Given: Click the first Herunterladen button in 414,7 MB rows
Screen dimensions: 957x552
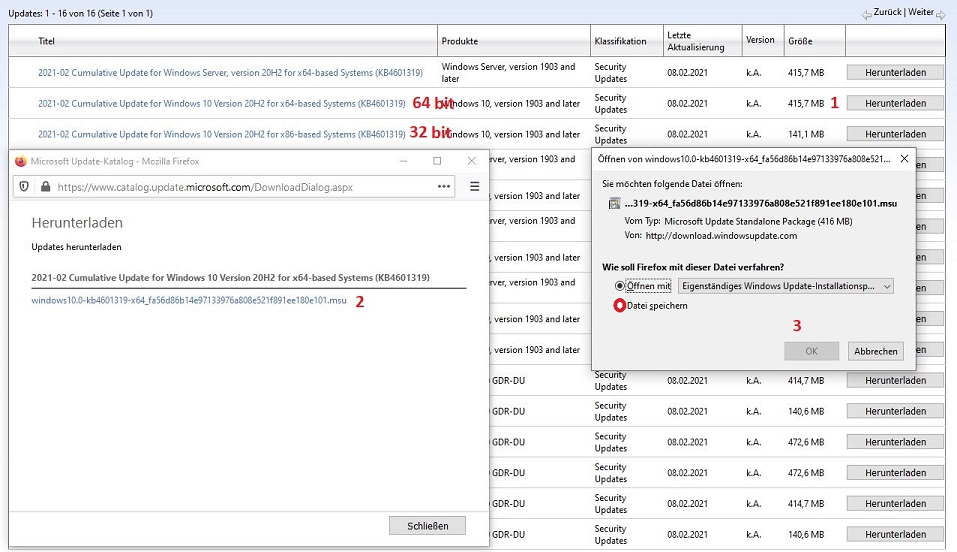Looking at the screenshot, I should [895, 380].
